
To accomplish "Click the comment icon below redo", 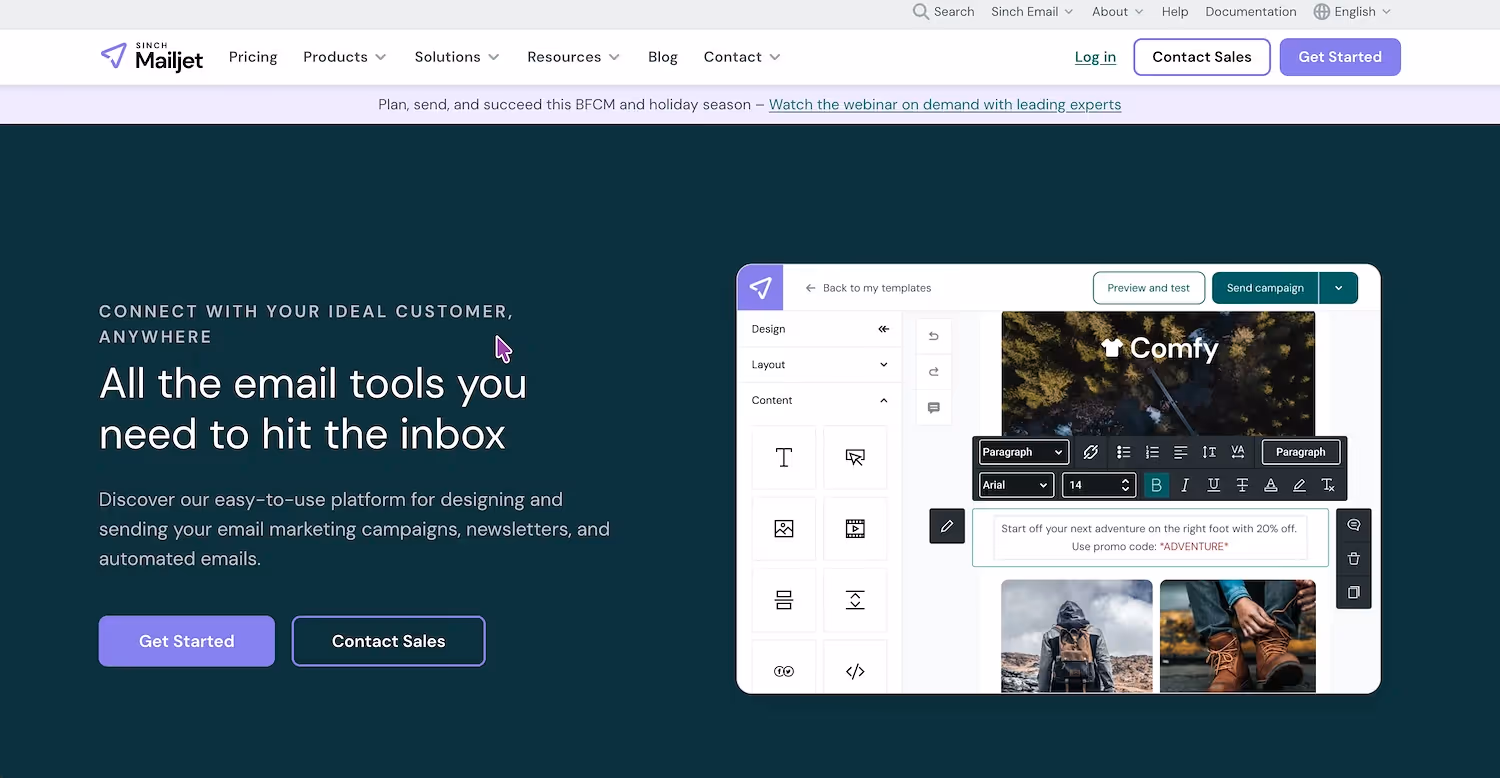I will 934,408.
